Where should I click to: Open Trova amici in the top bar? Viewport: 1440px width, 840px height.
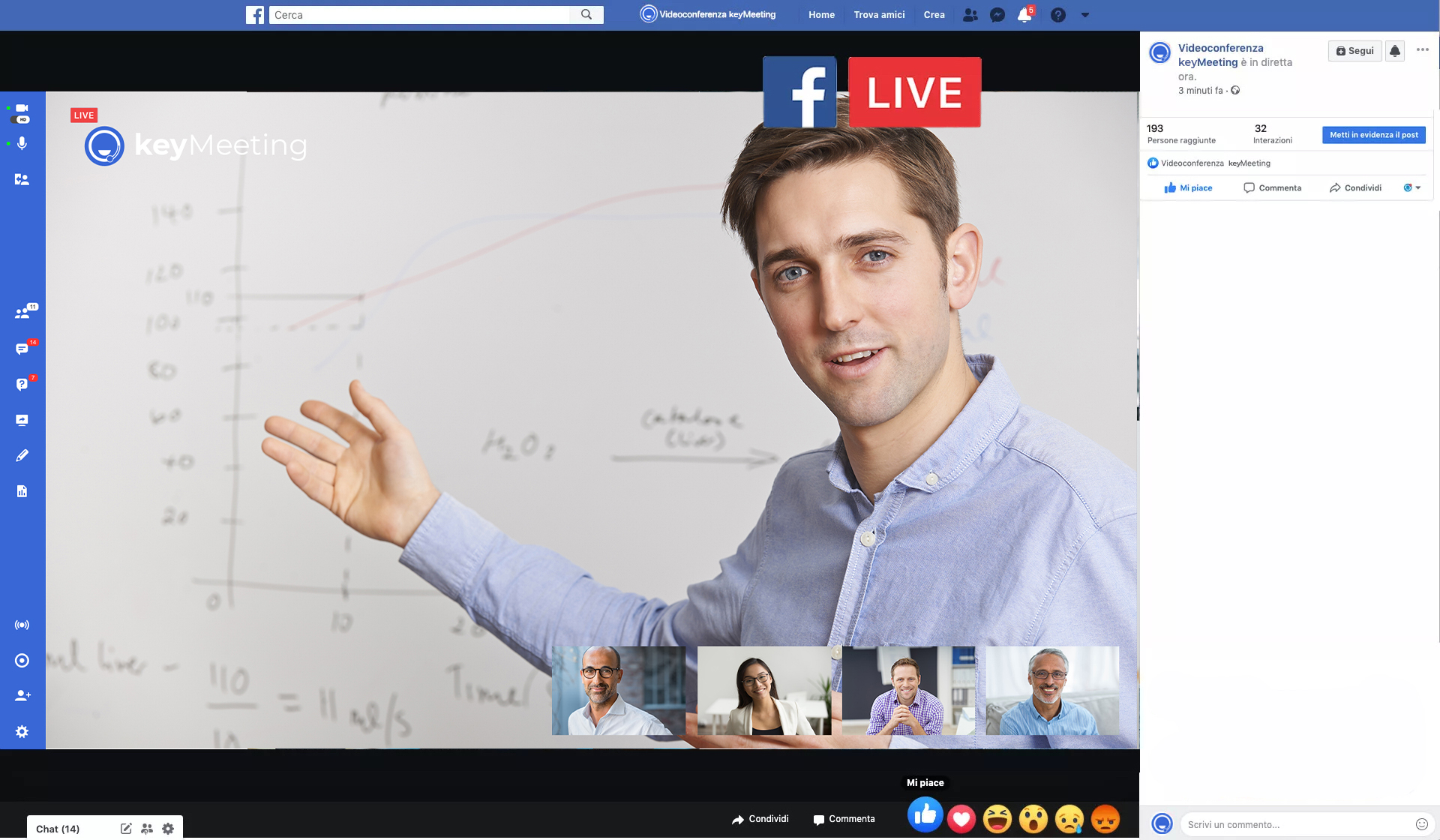879,15
